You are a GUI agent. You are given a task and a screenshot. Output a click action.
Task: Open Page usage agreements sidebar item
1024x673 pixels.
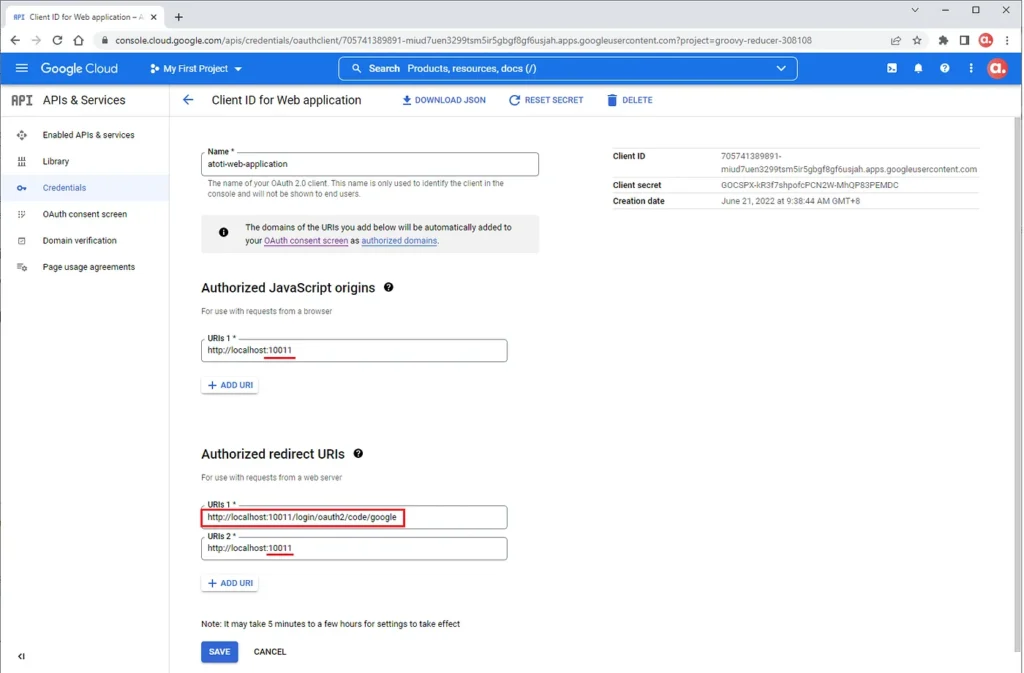coord(85,267)
